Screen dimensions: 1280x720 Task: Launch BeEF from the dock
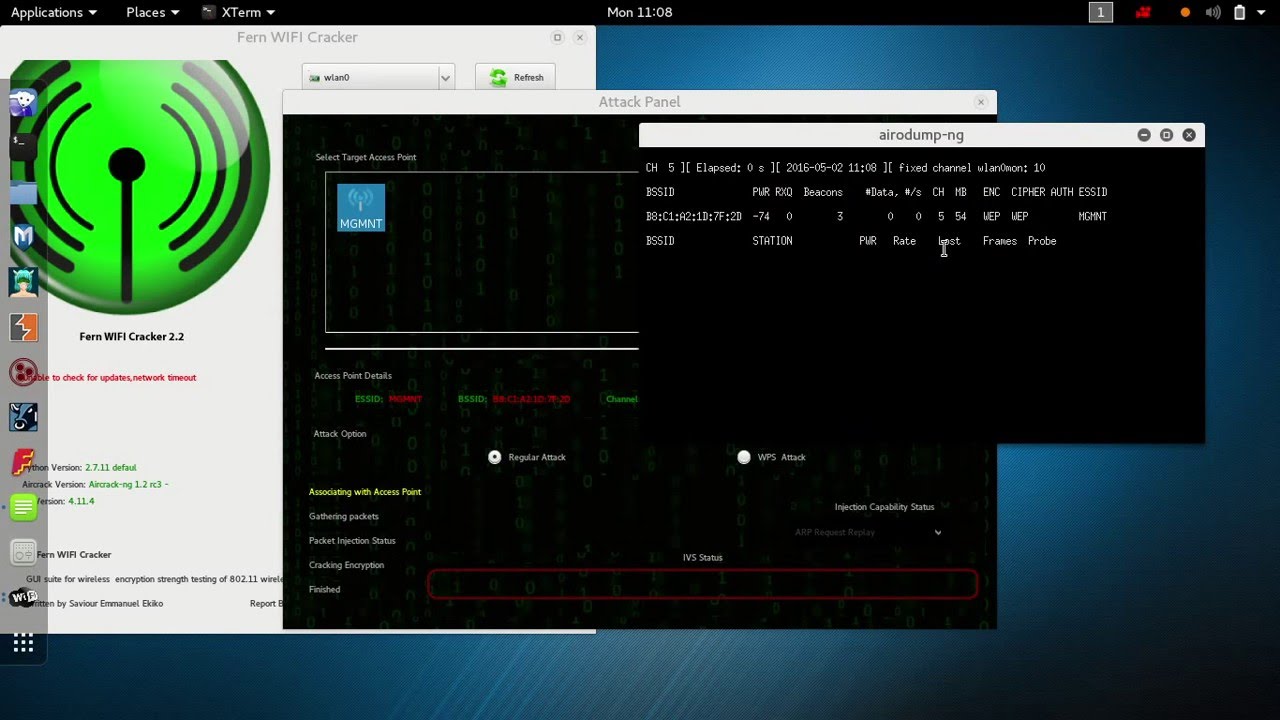click(x=23, y=417)
